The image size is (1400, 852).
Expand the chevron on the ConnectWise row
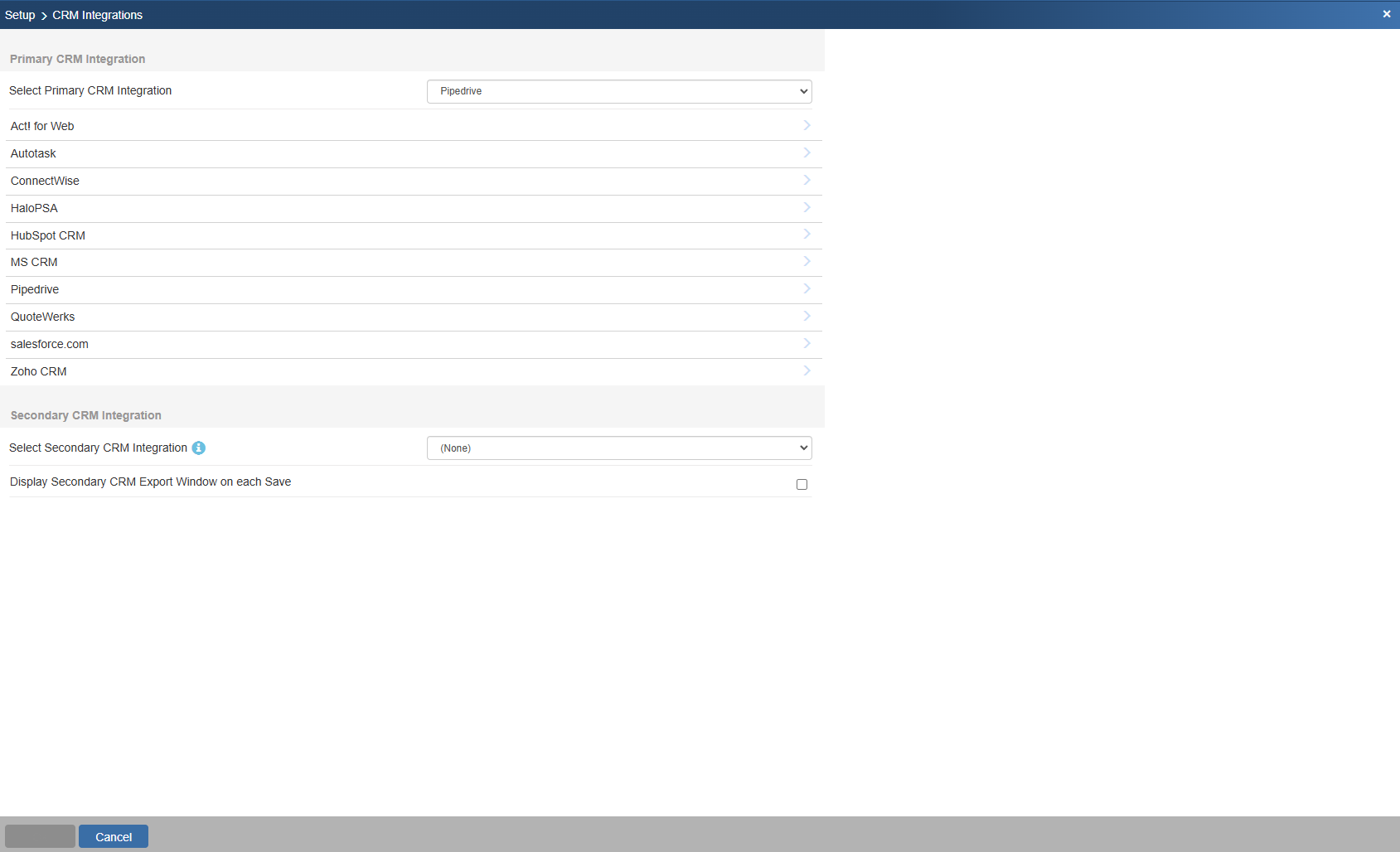point(807,180)
